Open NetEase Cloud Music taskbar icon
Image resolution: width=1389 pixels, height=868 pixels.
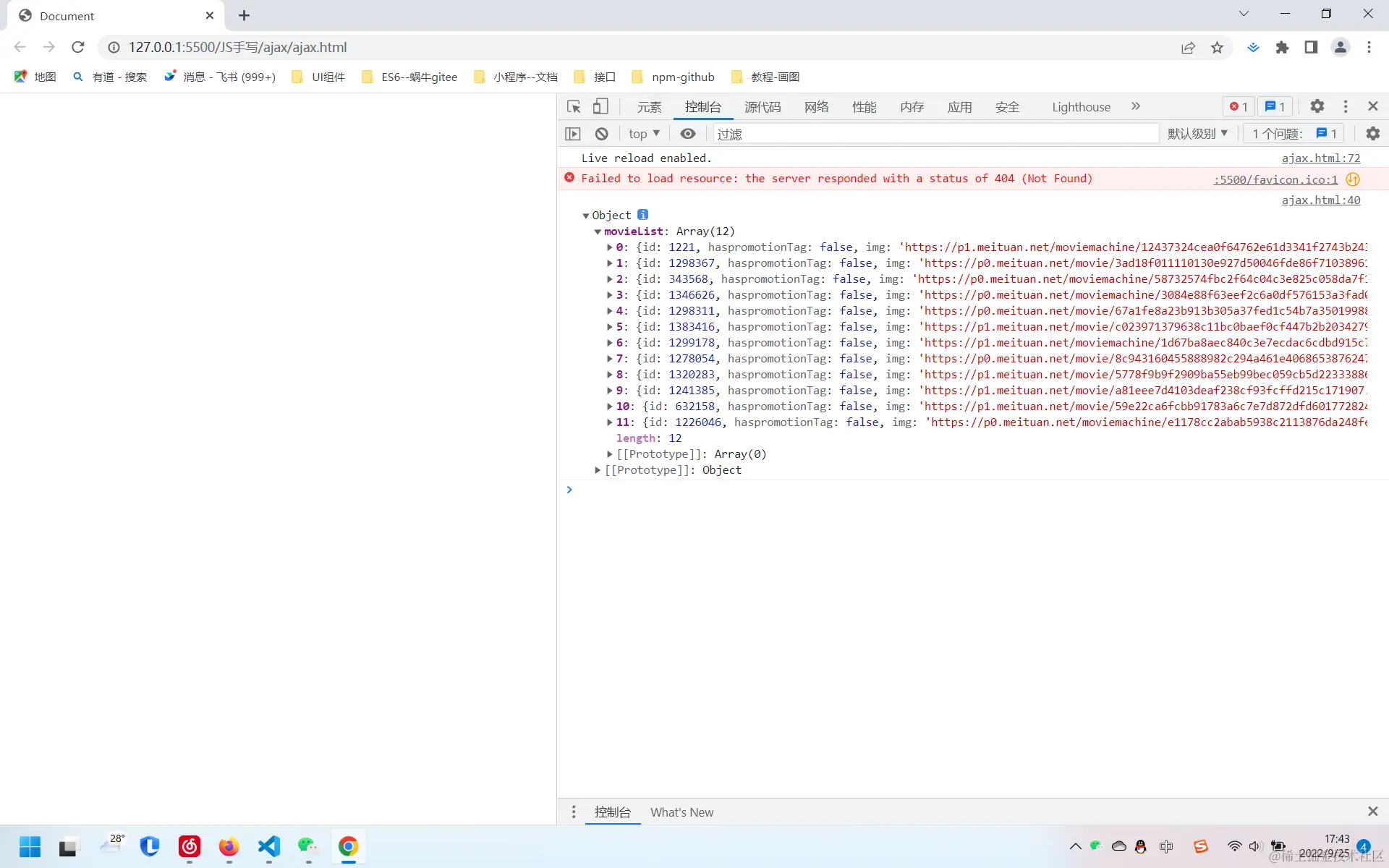click(x=190, y=846)
